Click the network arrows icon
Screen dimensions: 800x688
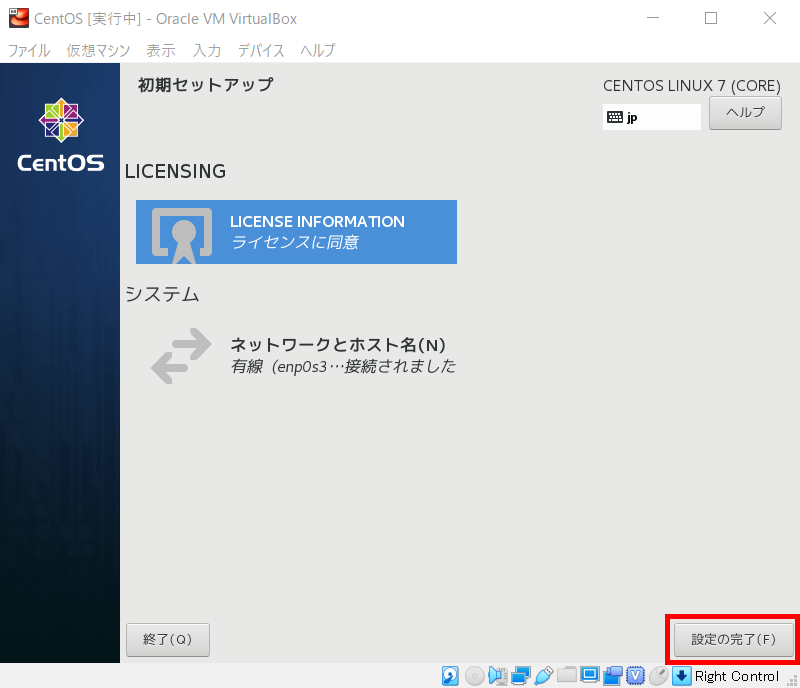click(181, 356)
